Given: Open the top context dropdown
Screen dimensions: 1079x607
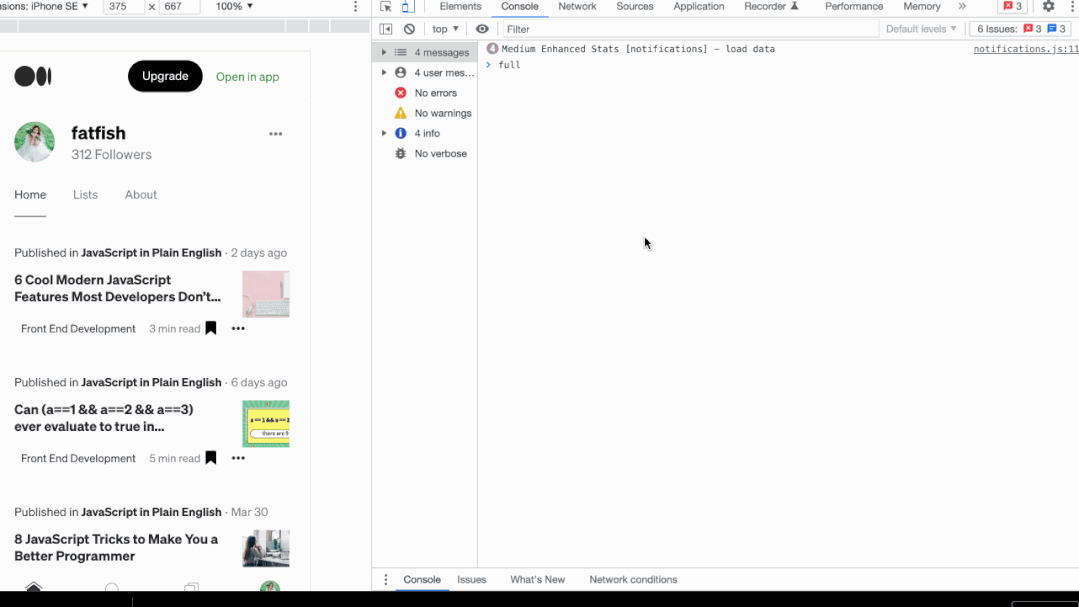Looking at the screenshot, I should click(x=445, y=29).
